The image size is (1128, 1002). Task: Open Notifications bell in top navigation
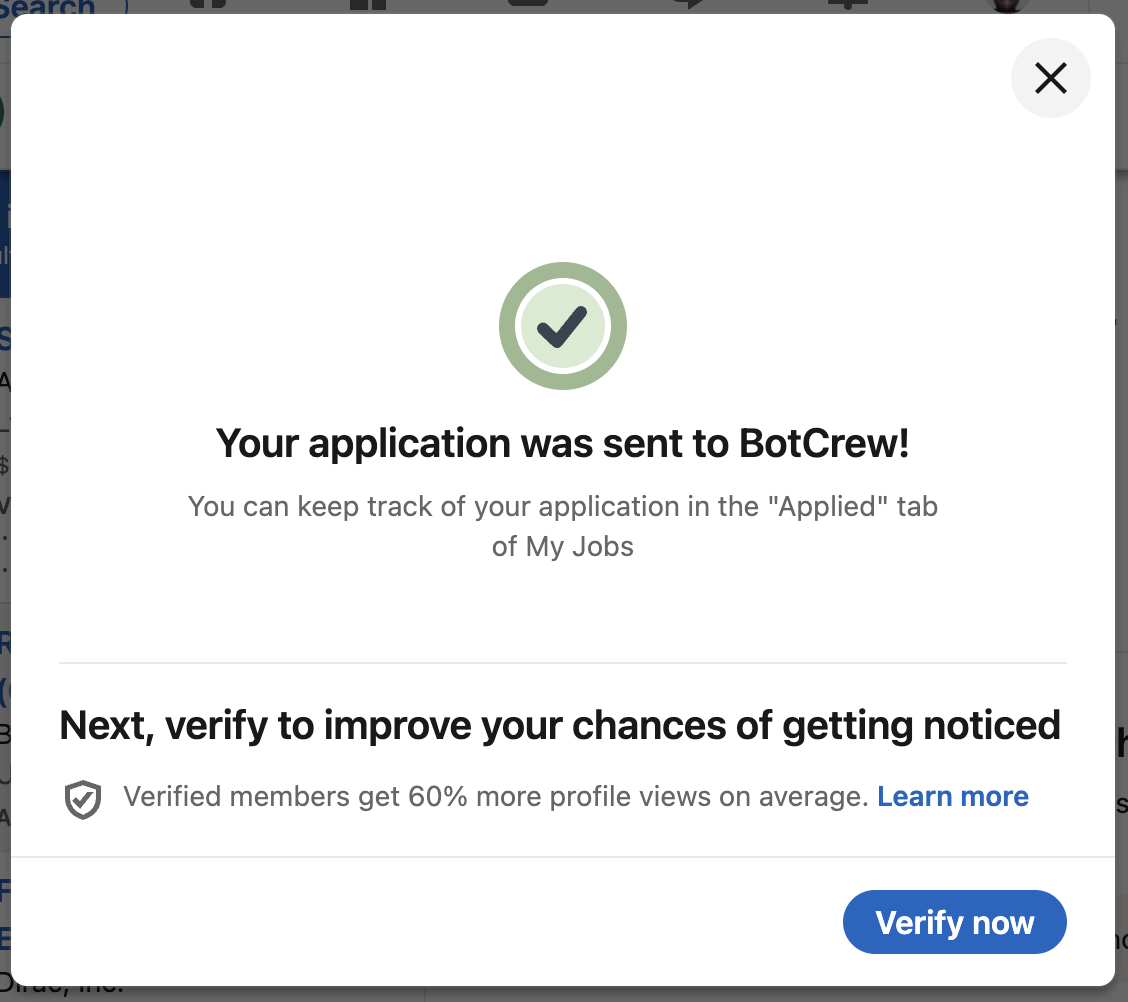point(849,4)
